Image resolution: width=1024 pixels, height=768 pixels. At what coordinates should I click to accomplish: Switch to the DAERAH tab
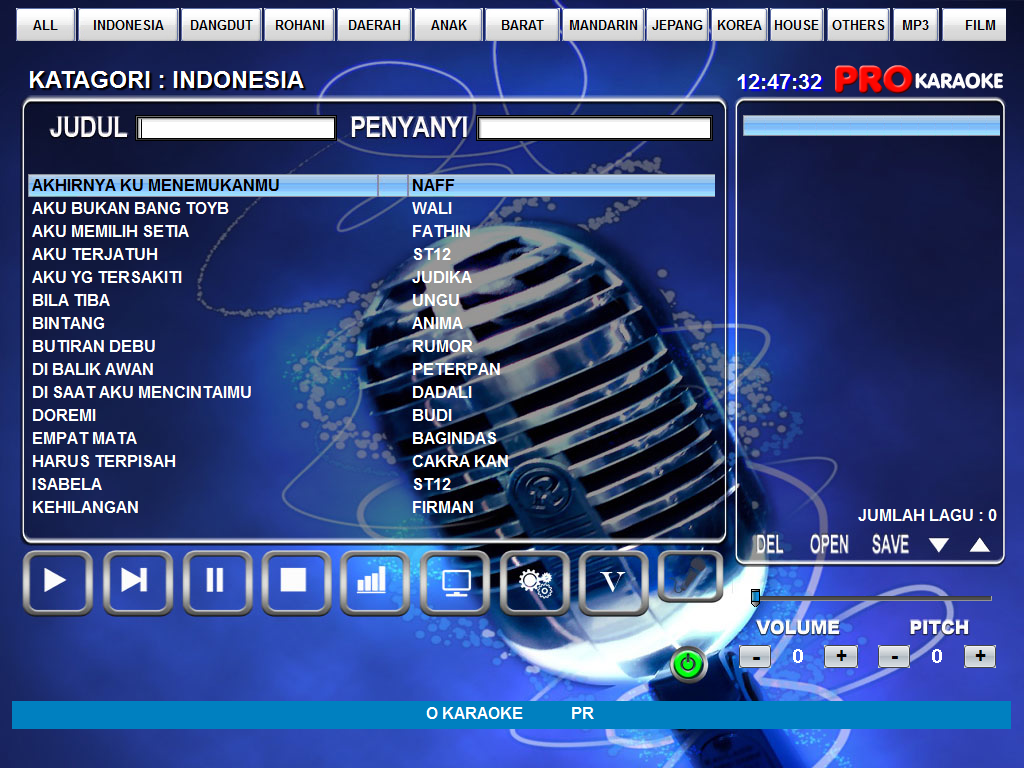click(x=374, y=25)
